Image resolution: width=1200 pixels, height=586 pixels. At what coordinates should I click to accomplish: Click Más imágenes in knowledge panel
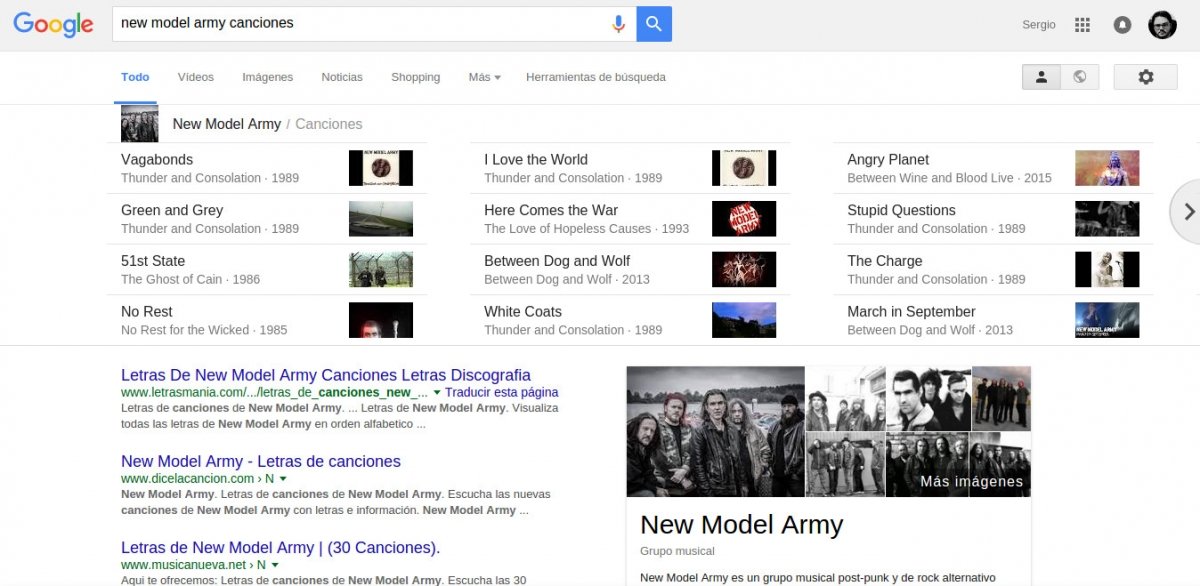(972, 482)
